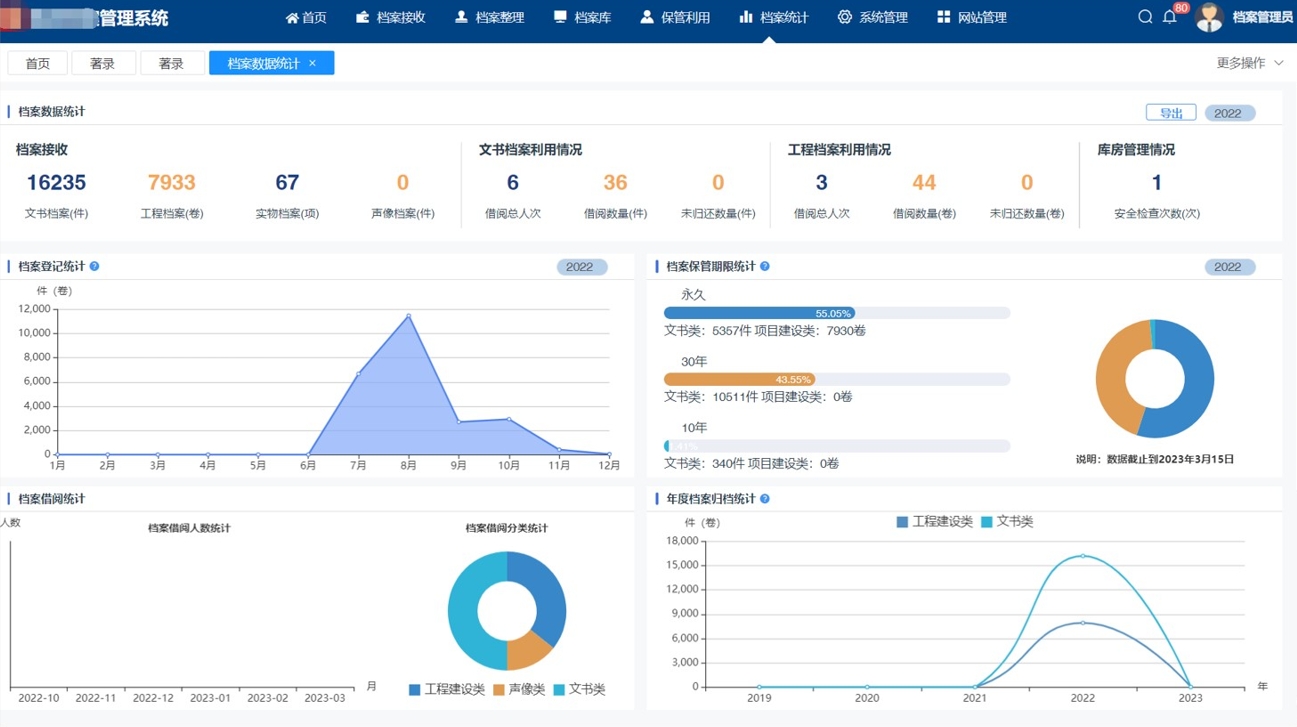Viewport: 1297px width, 727px height.
Task: Click the 系统管理 gear icon
Action: click(845, 17)
